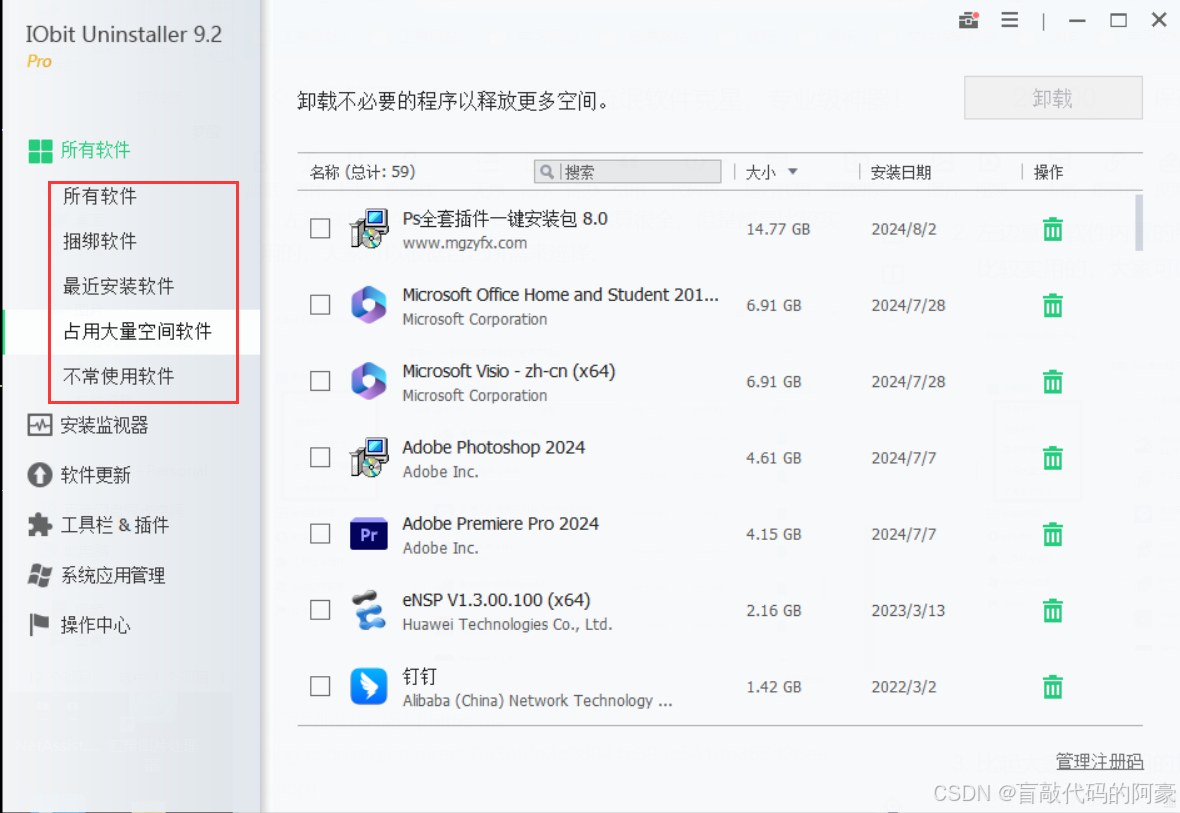This screenshot has width=1180, height=813.
Task: Select the eNSP V1.3.00.100 checkbox
Action: coord(320,610)
